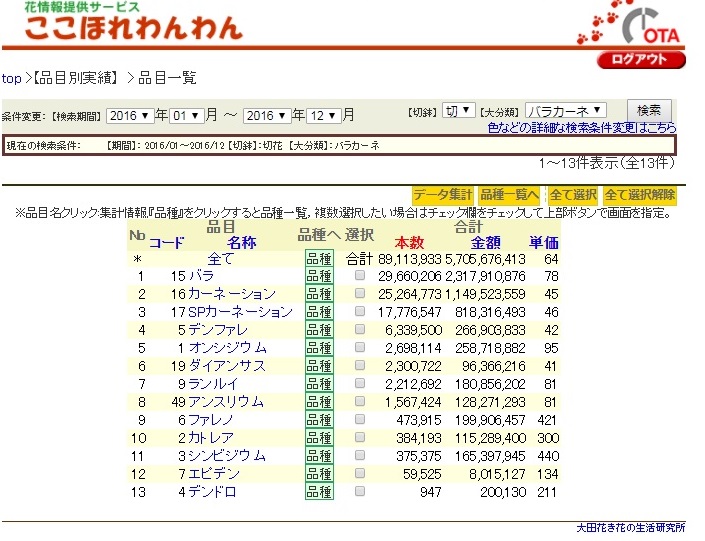Click the 品種 button for デンドロ
Screen dimensions: 705x541
pyautogui.click(x=319, y=492)
